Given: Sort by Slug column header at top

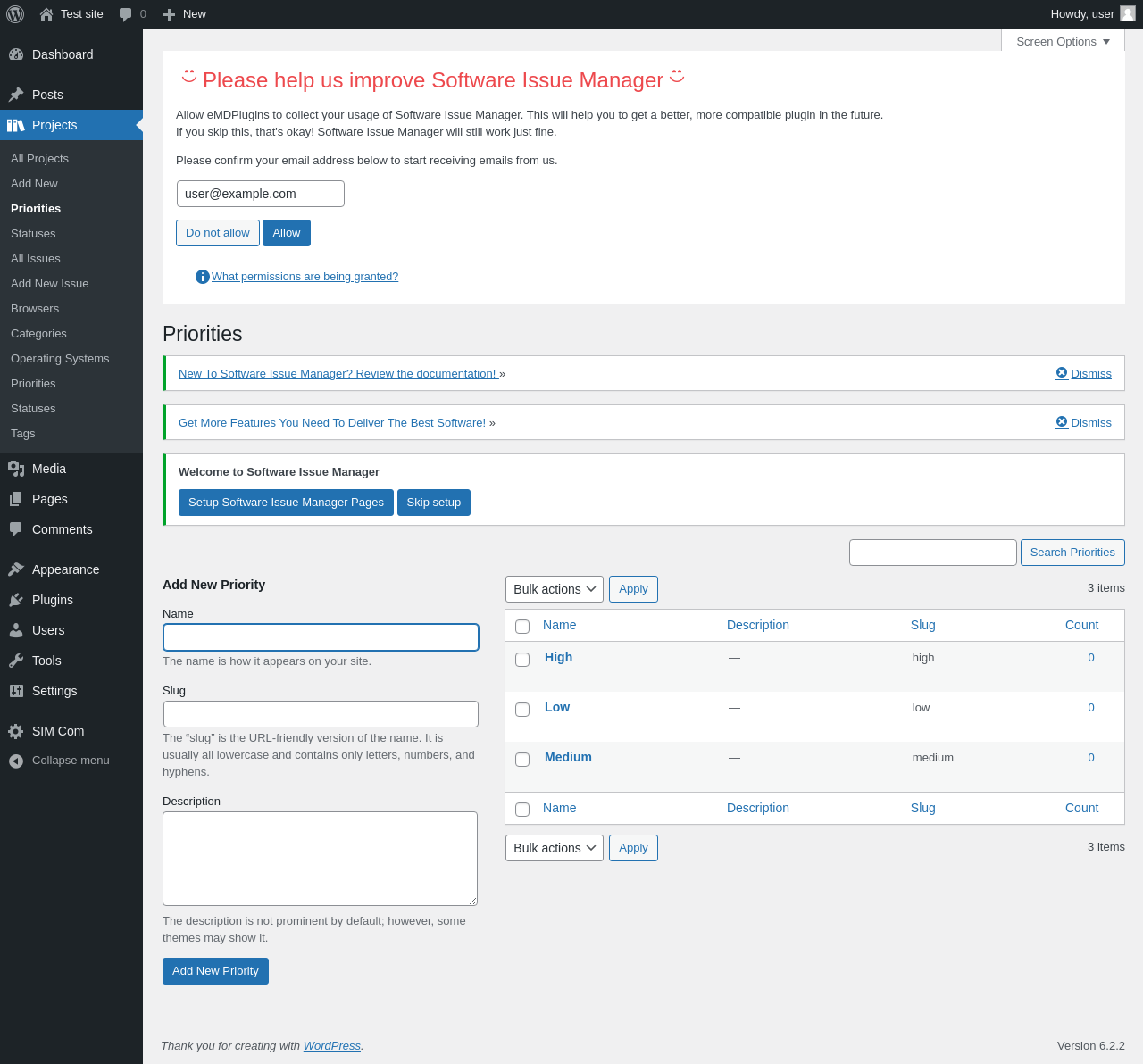Looking at the screenshot, I should [923, 625].
